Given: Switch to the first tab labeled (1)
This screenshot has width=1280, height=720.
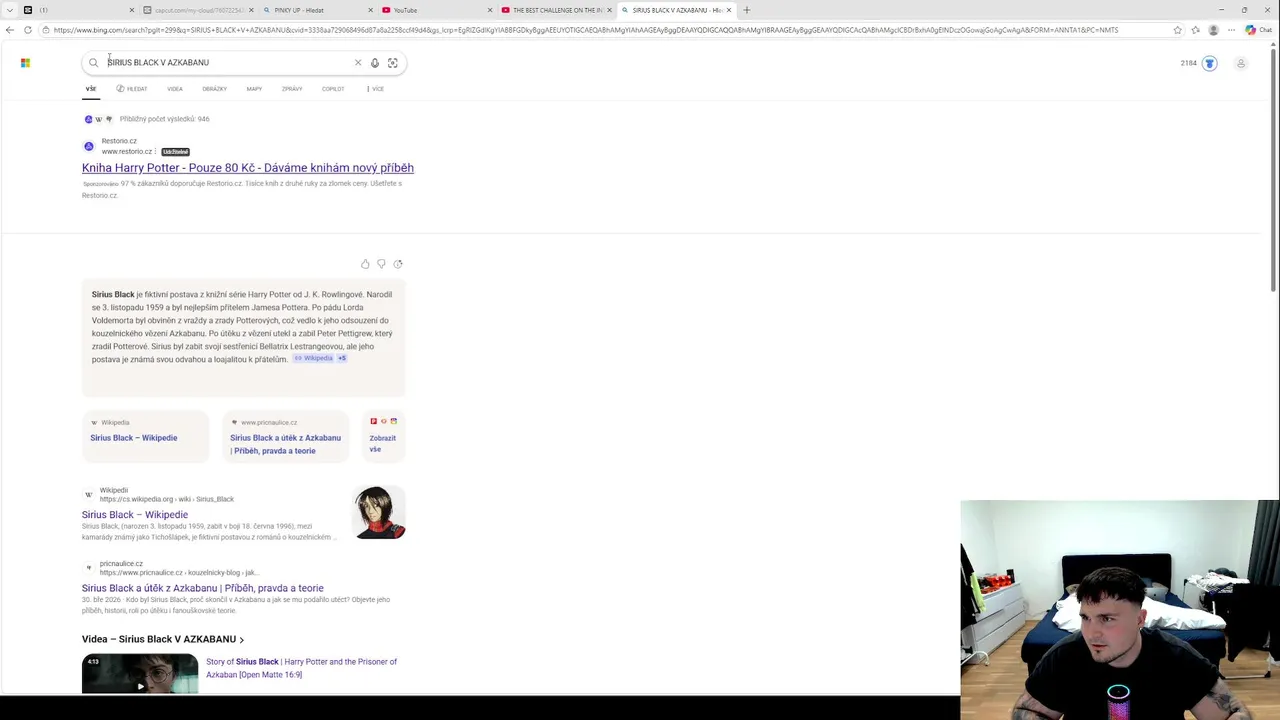Looking at the screenshot, I should (x=78, y=10).
